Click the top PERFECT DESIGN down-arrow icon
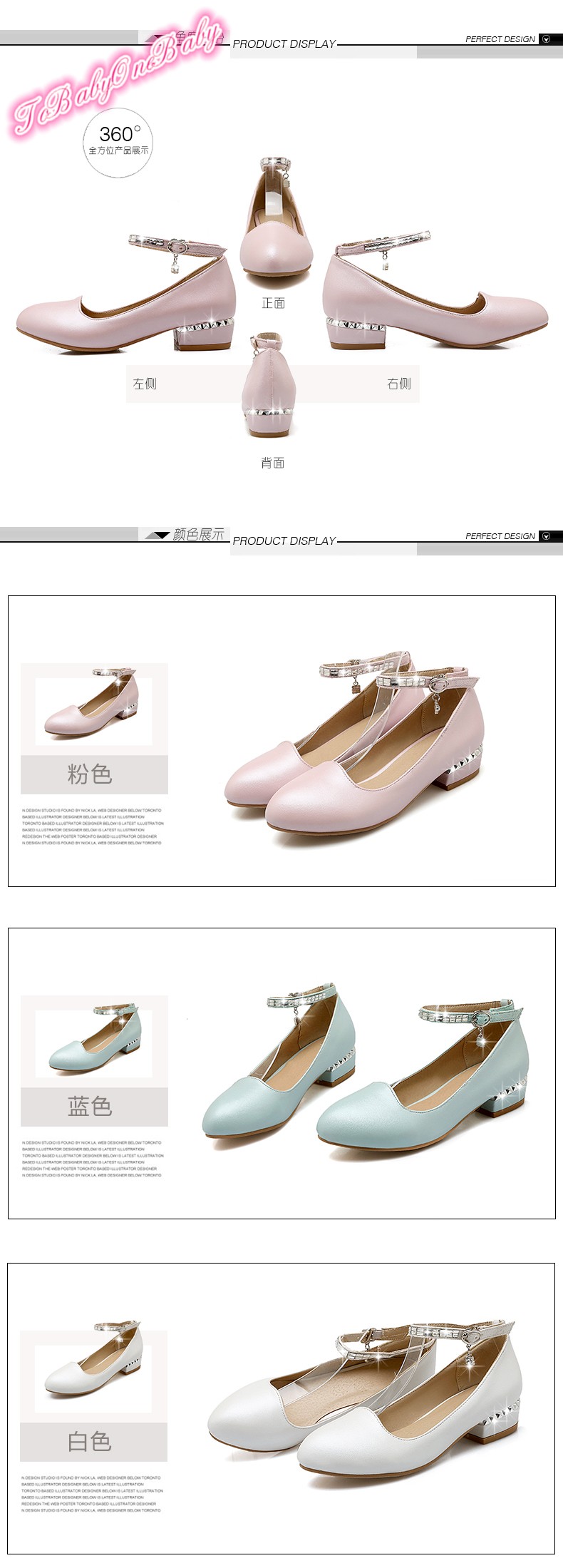 point(546,39)
